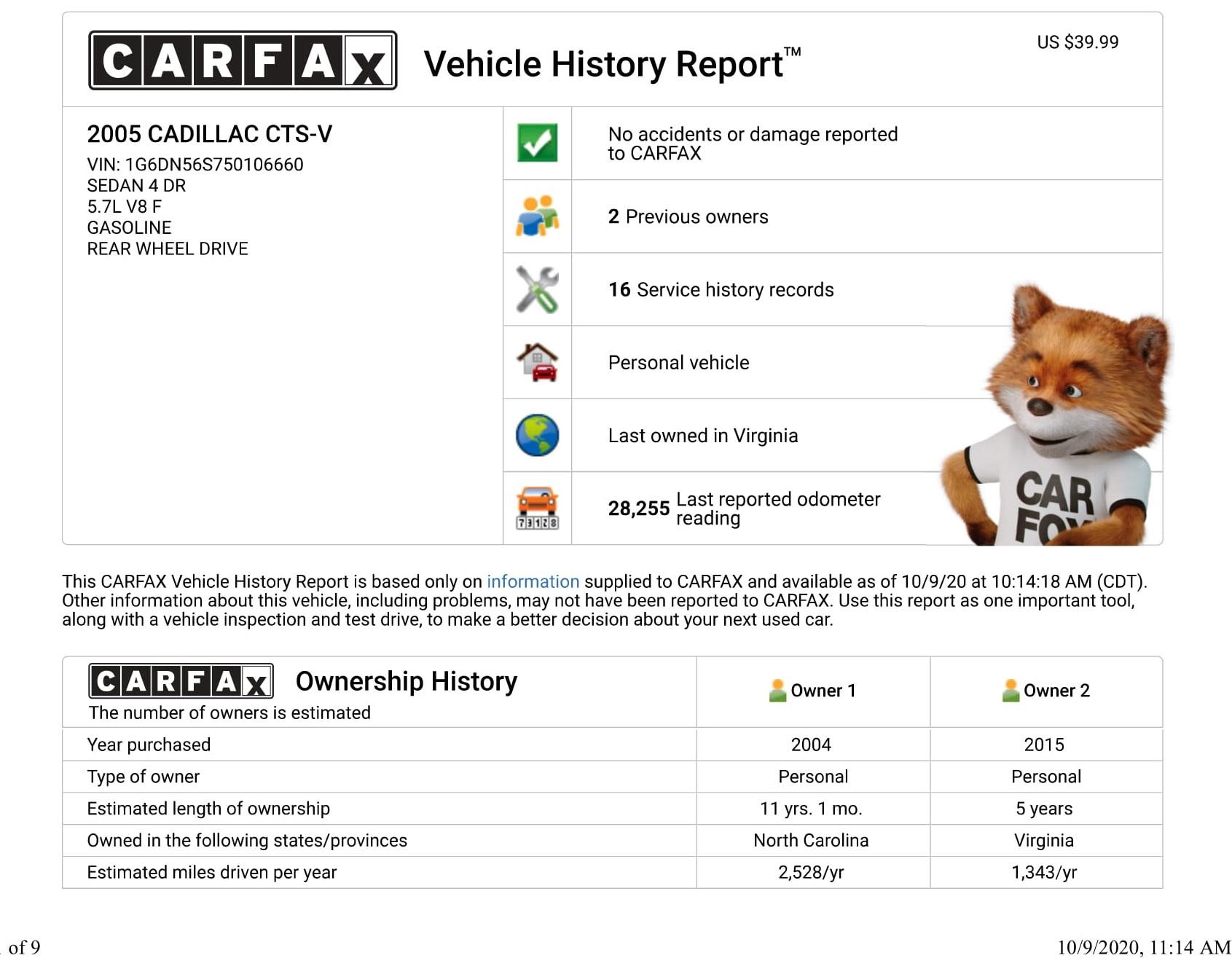This screenshot has height=958, width=1232.
Task: Click the '10/9/2020, 11:14 AM' print timestamp
Action: click(1143, 947)
